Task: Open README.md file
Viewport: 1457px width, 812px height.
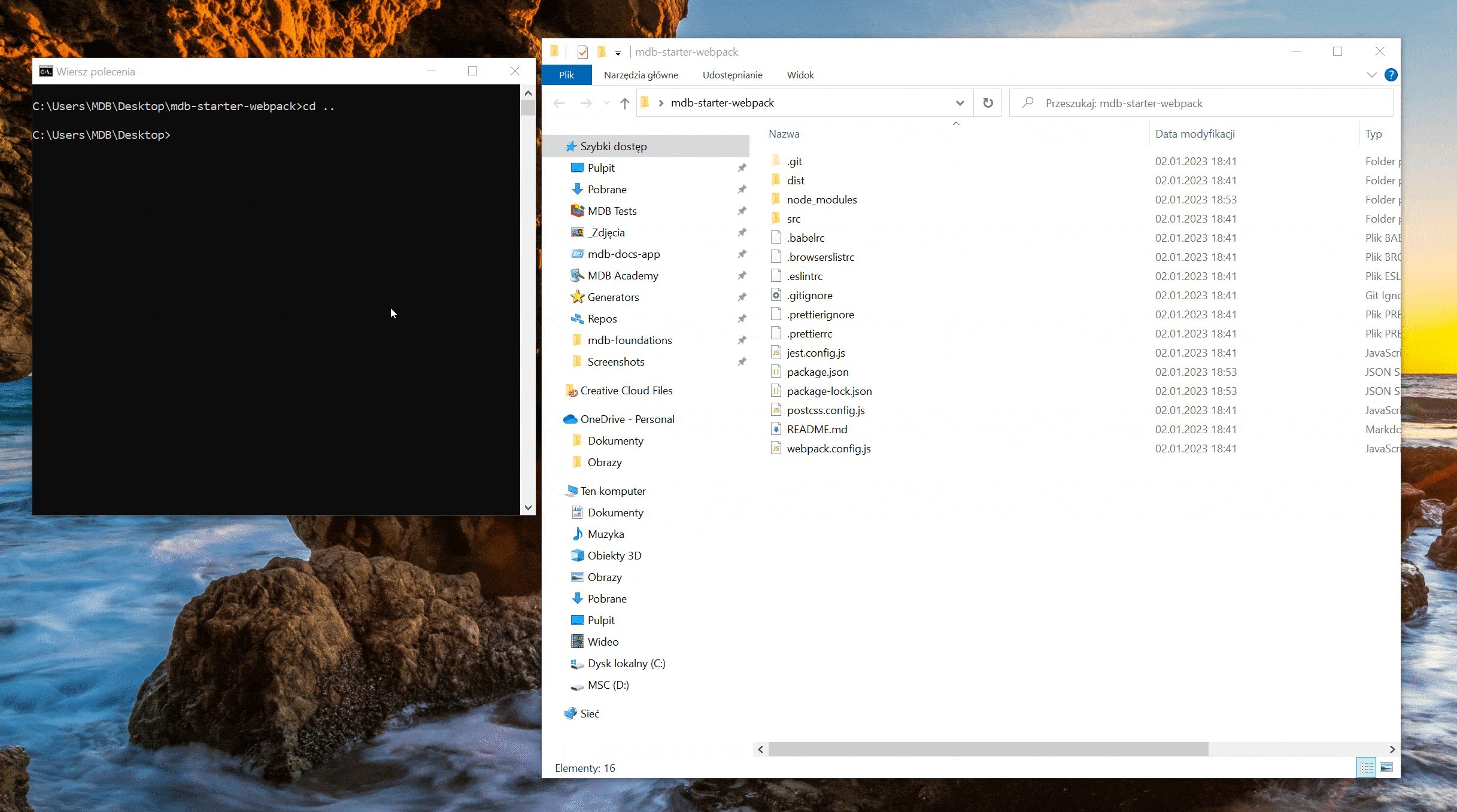Action: tap(816, 429)
